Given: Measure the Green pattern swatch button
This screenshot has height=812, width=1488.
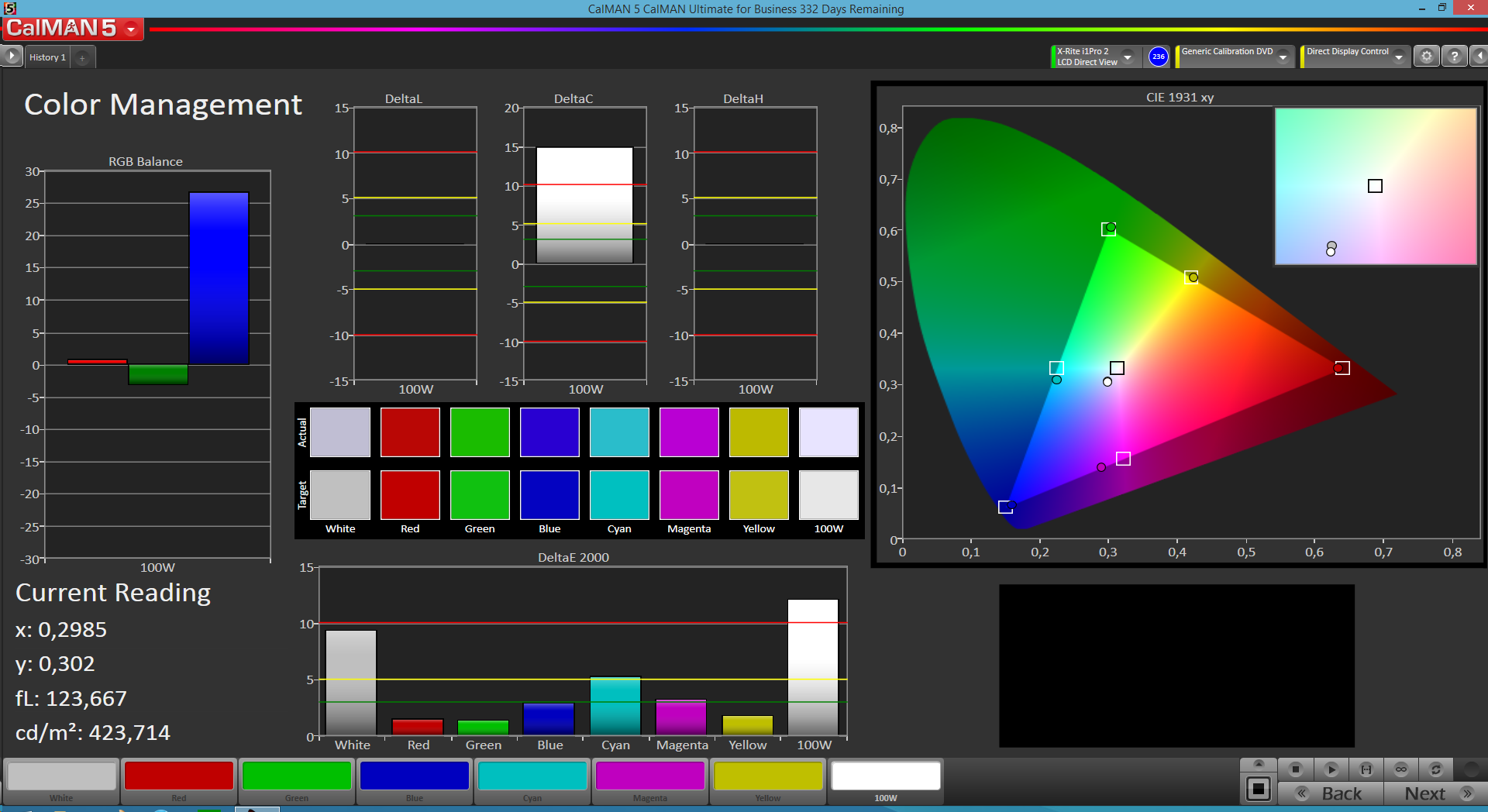Looking at the screenshot, I should (x=297, y=781).
